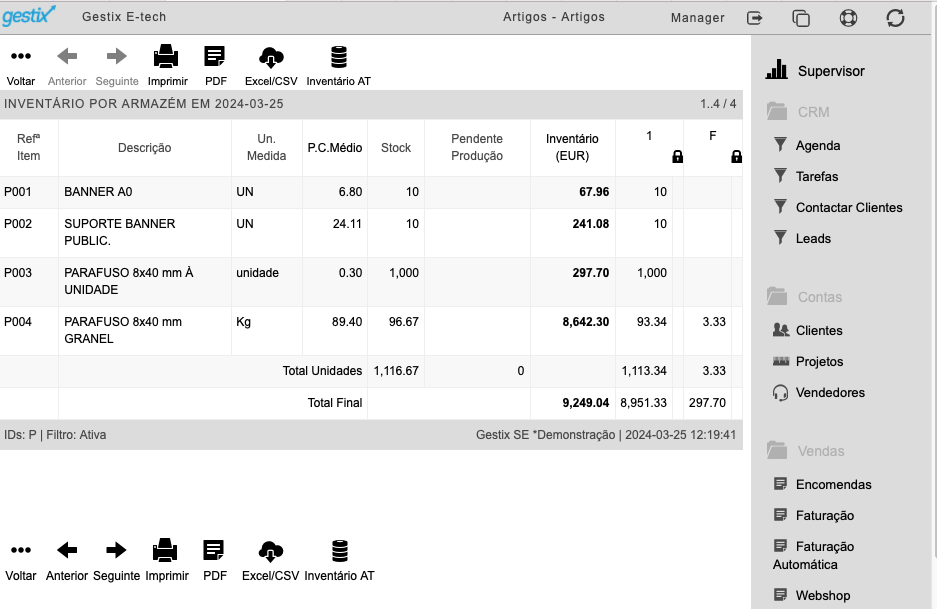Image resolution: width=937 pixels, height=609 pixels.
Task: Click the SUPORTE BANNER PUBLIC. description
Action: click(x=120, y=232)
